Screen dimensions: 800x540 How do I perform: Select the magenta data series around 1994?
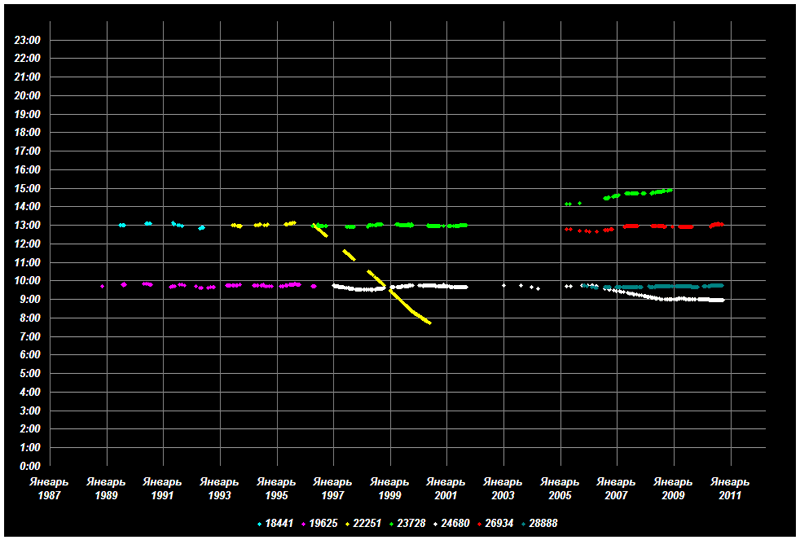coord(250,285)
